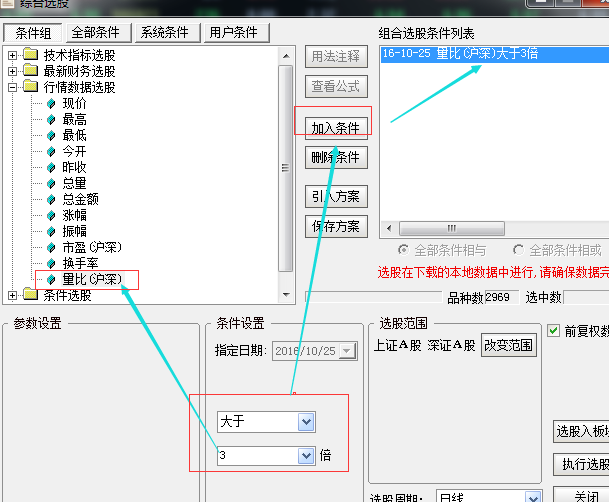Click the cube icon beside 昨收

51,167
